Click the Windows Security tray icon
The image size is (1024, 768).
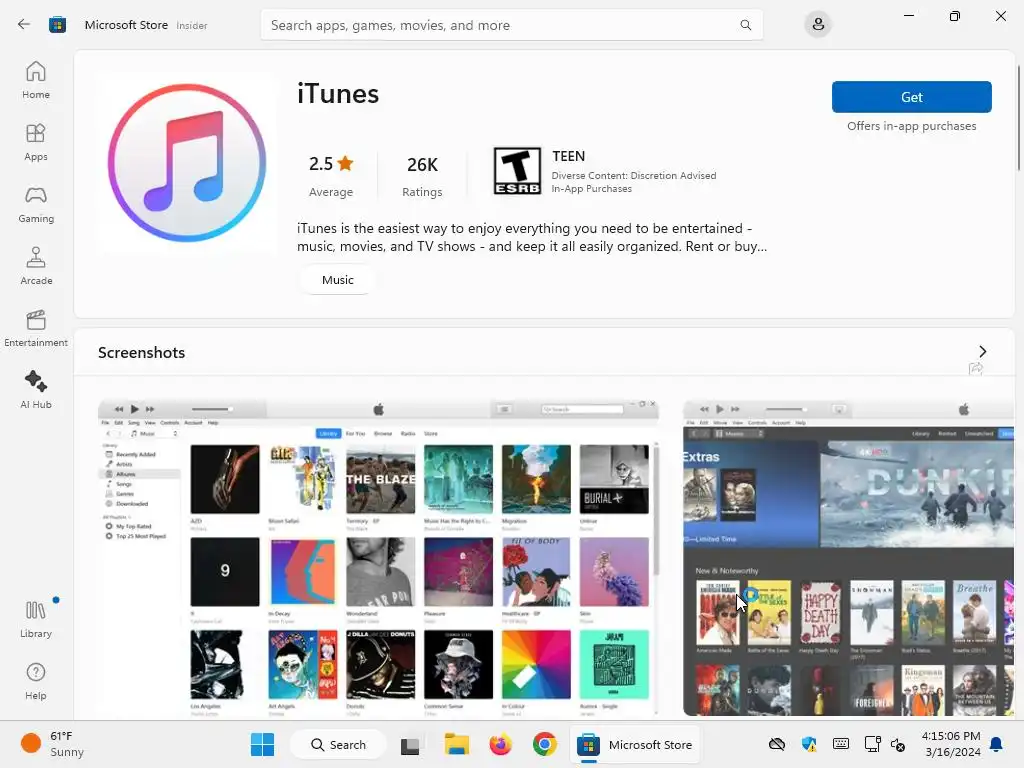808,744
